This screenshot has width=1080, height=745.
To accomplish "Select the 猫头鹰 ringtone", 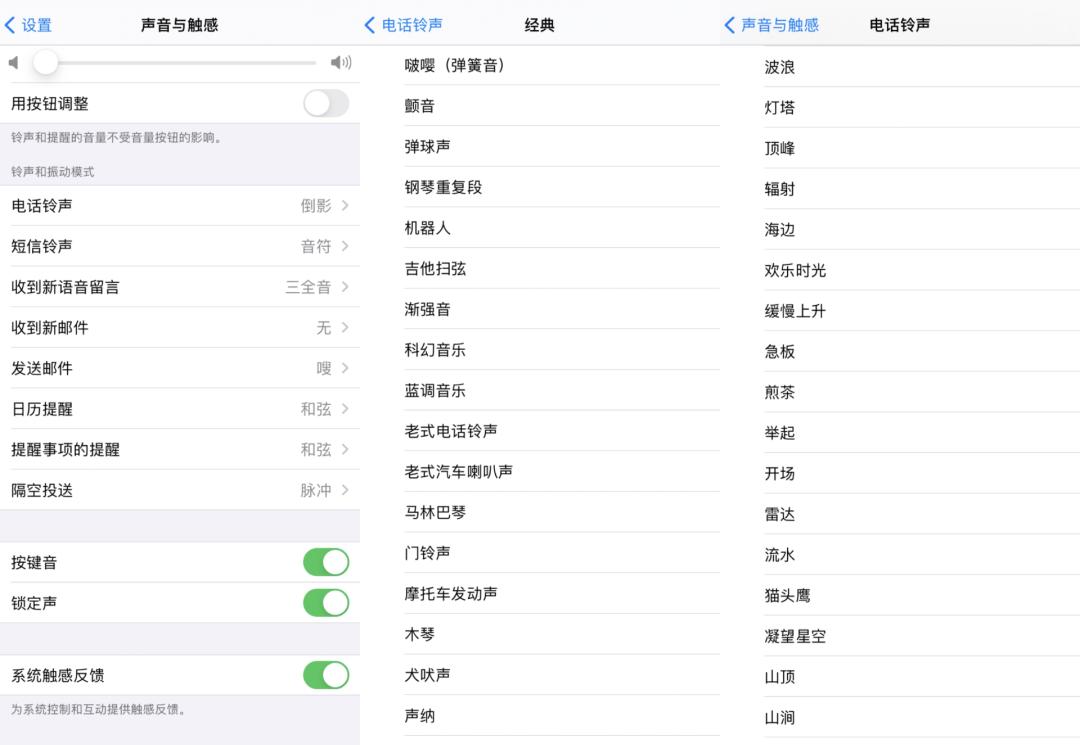I will [x=900, y=595].
